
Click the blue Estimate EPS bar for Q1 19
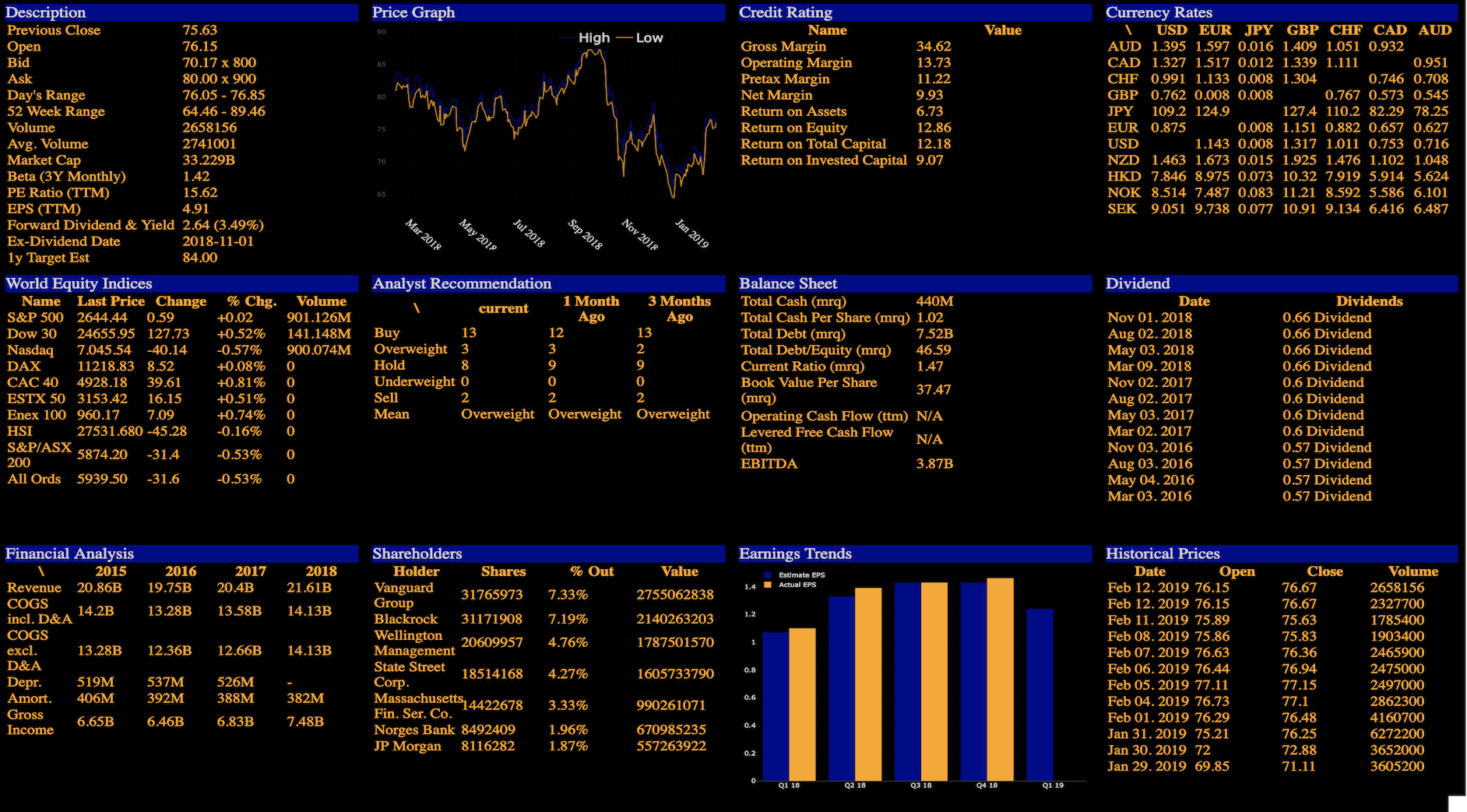coord(1040,694)
